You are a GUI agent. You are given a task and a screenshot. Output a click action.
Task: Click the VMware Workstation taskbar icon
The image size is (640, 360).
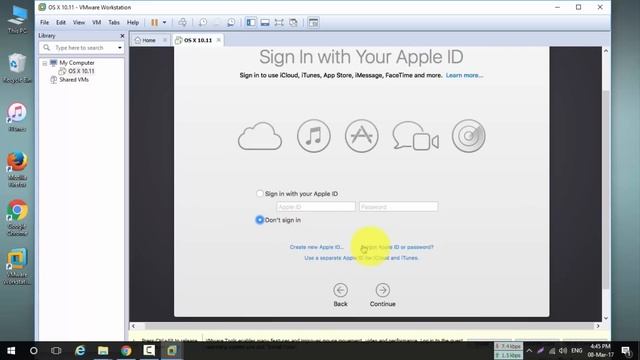172,351
